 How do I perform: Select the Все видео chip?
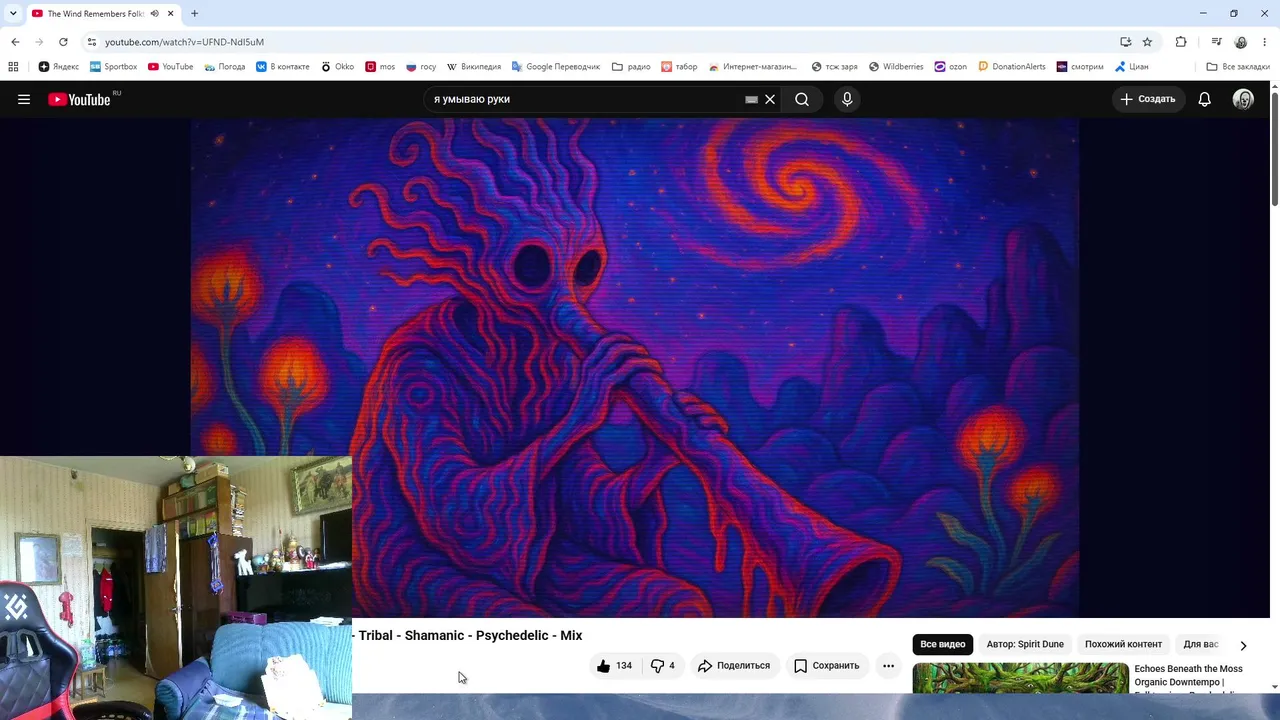(943, 644)
